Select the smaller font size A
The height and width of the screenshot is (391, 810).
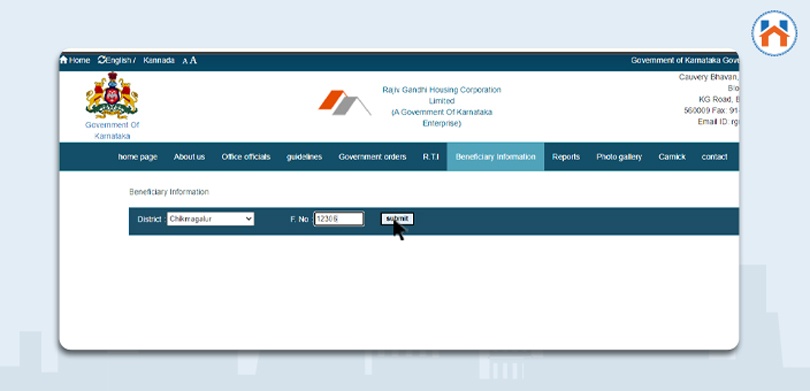185,61
